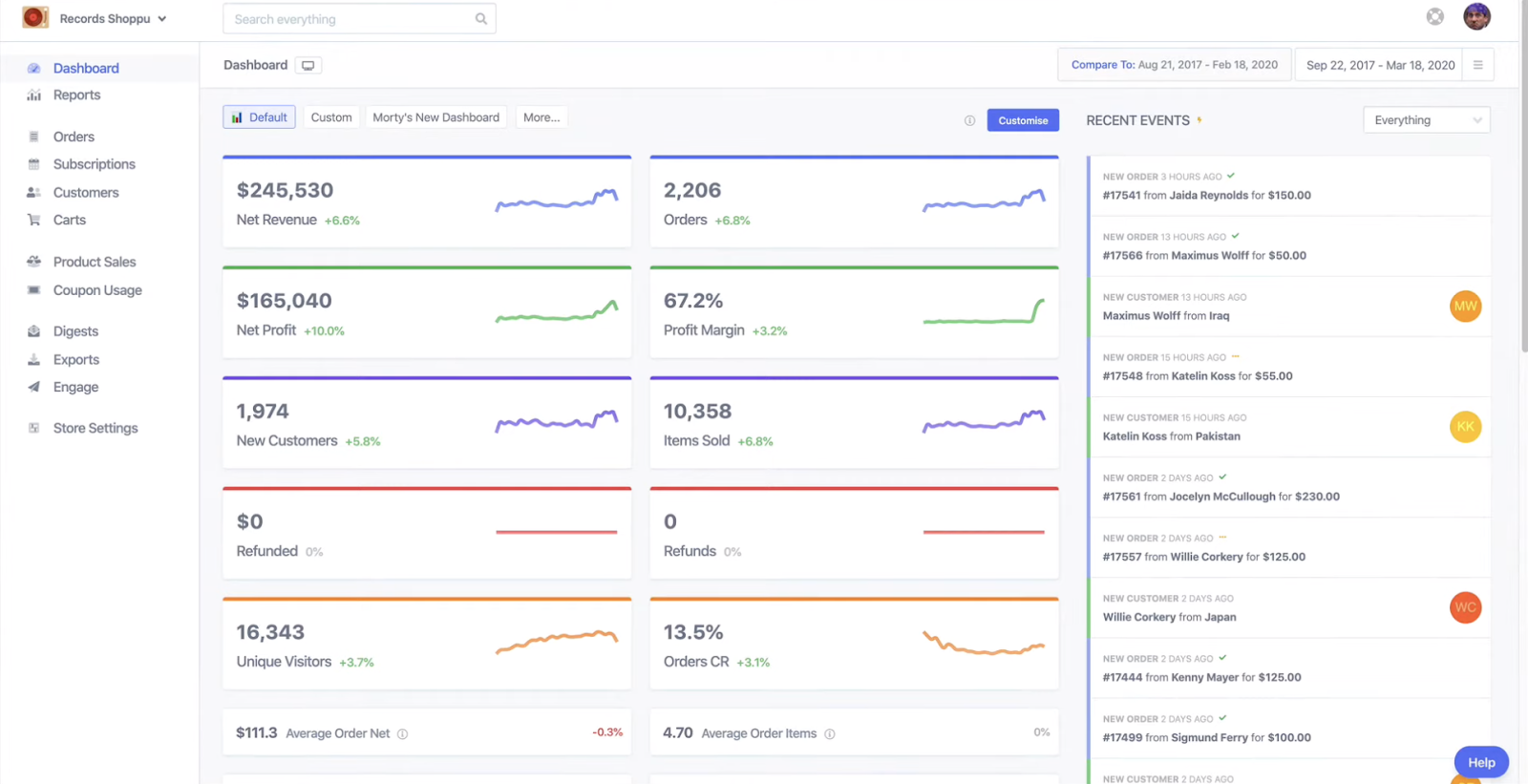The width and height of the screenshot is (1528, 784).
Task: Open order #17561 from Jocelyn McCullough
Action: click(1289, 487)
